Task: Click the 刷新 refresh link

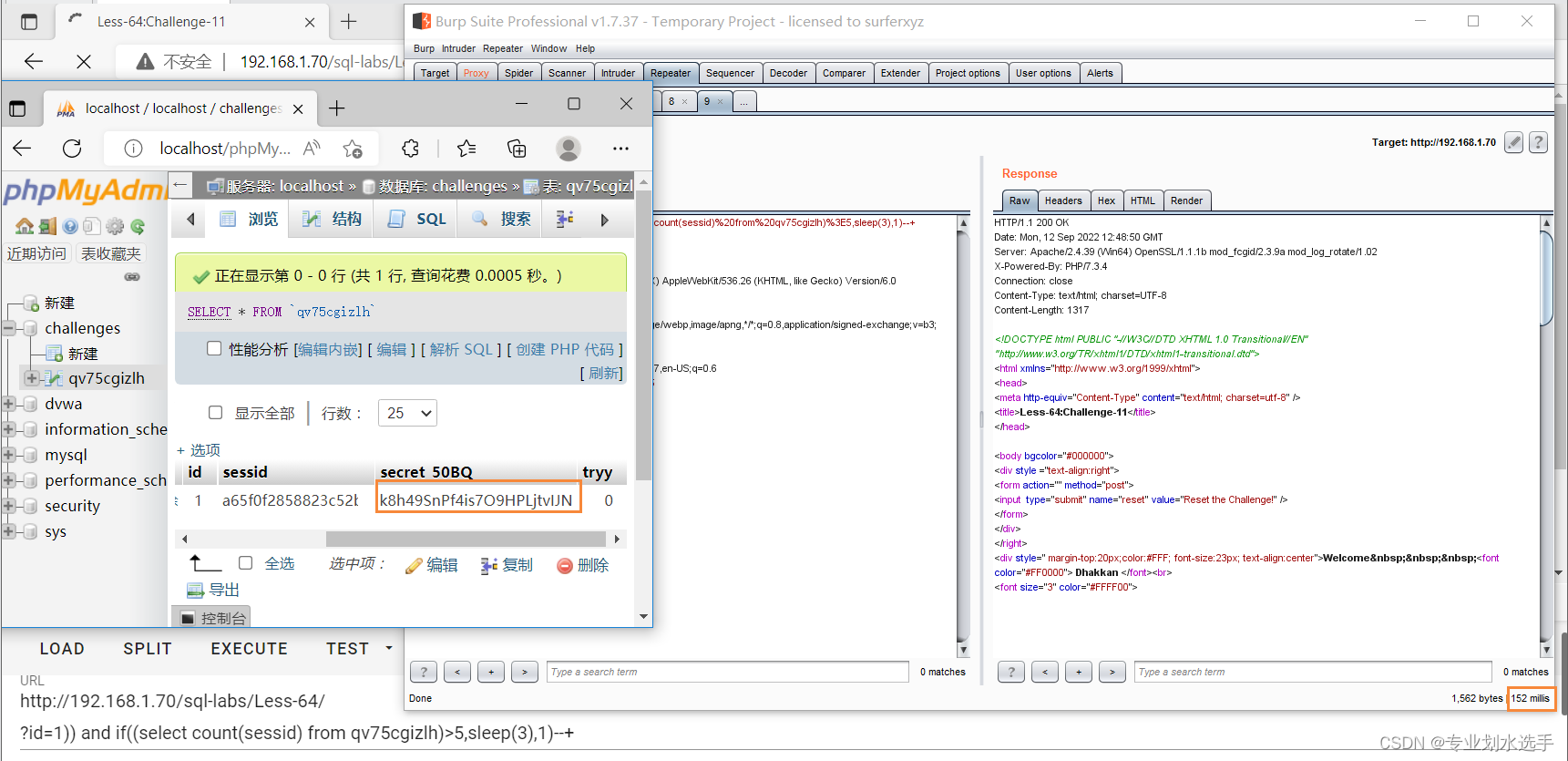Action: tap(605, 373)
